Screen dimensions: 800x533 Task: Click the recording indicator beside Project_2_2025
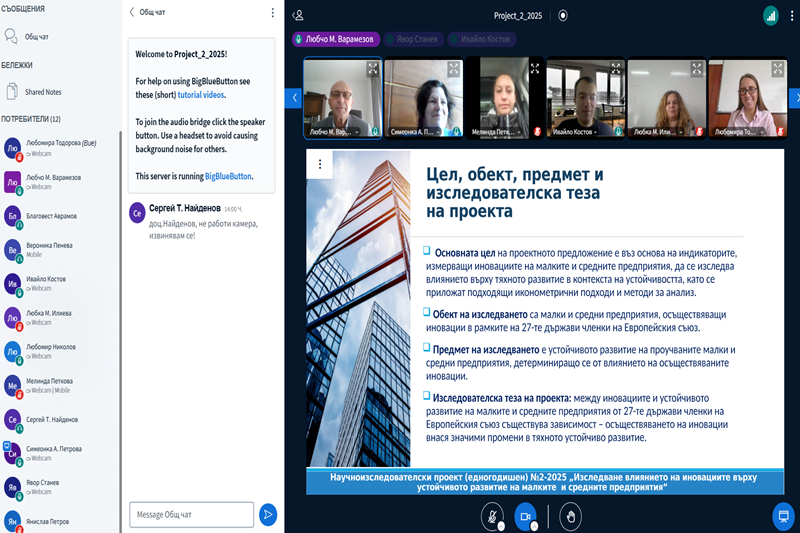point(563,15)
